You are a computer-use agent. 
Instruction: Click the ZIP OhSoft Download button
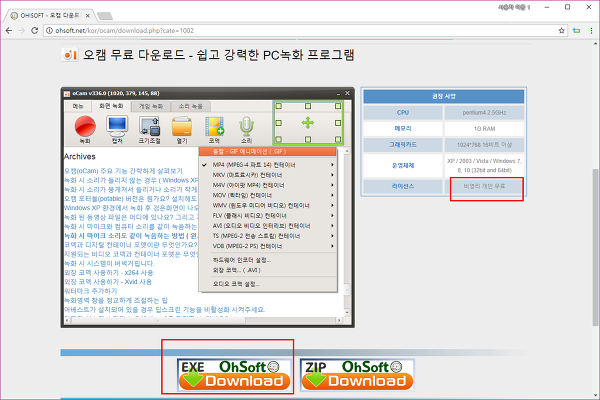(357, 375)
